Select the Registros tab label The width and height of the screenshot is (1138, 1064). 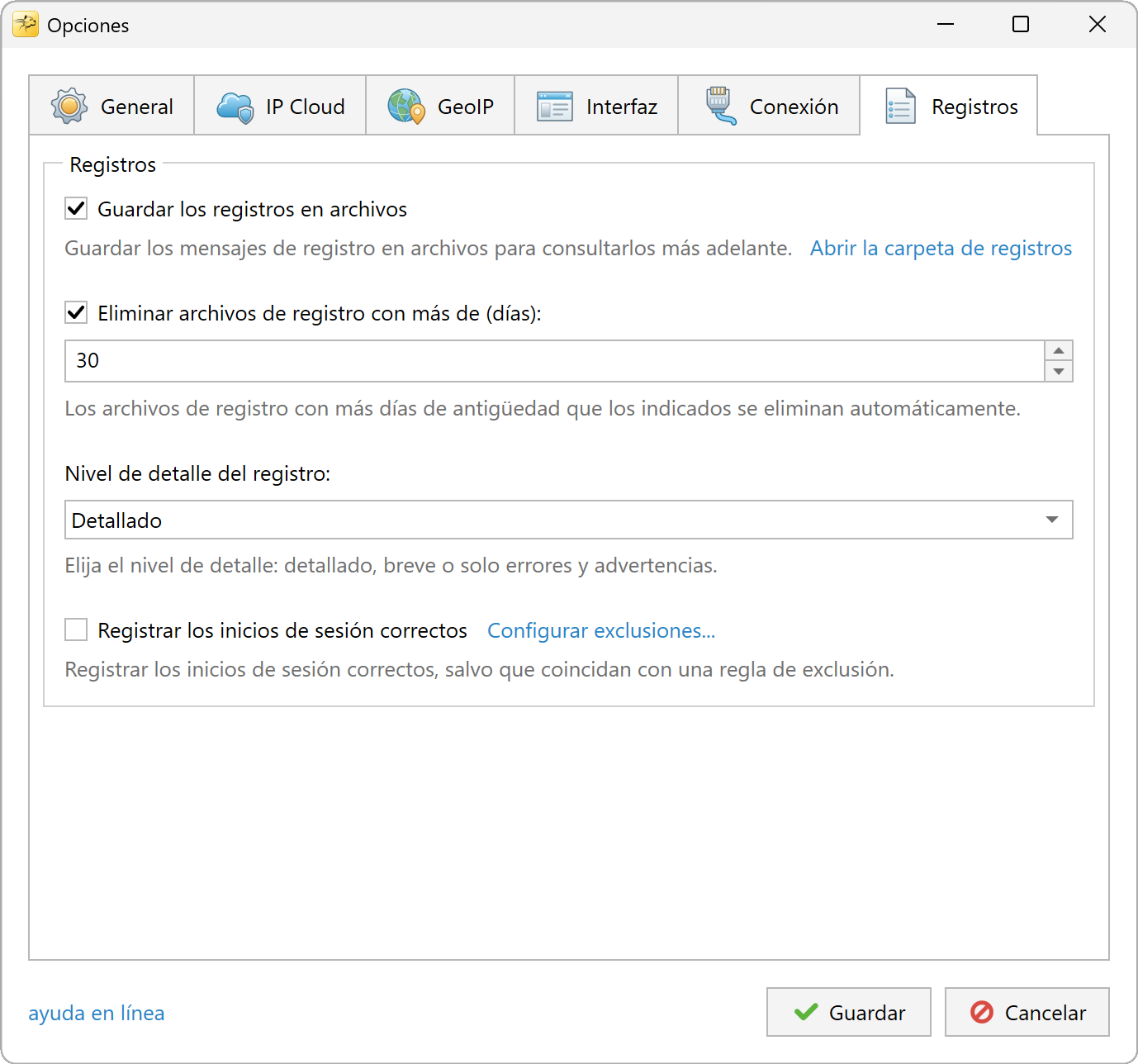pyautogui.click(x=974, y=107)
